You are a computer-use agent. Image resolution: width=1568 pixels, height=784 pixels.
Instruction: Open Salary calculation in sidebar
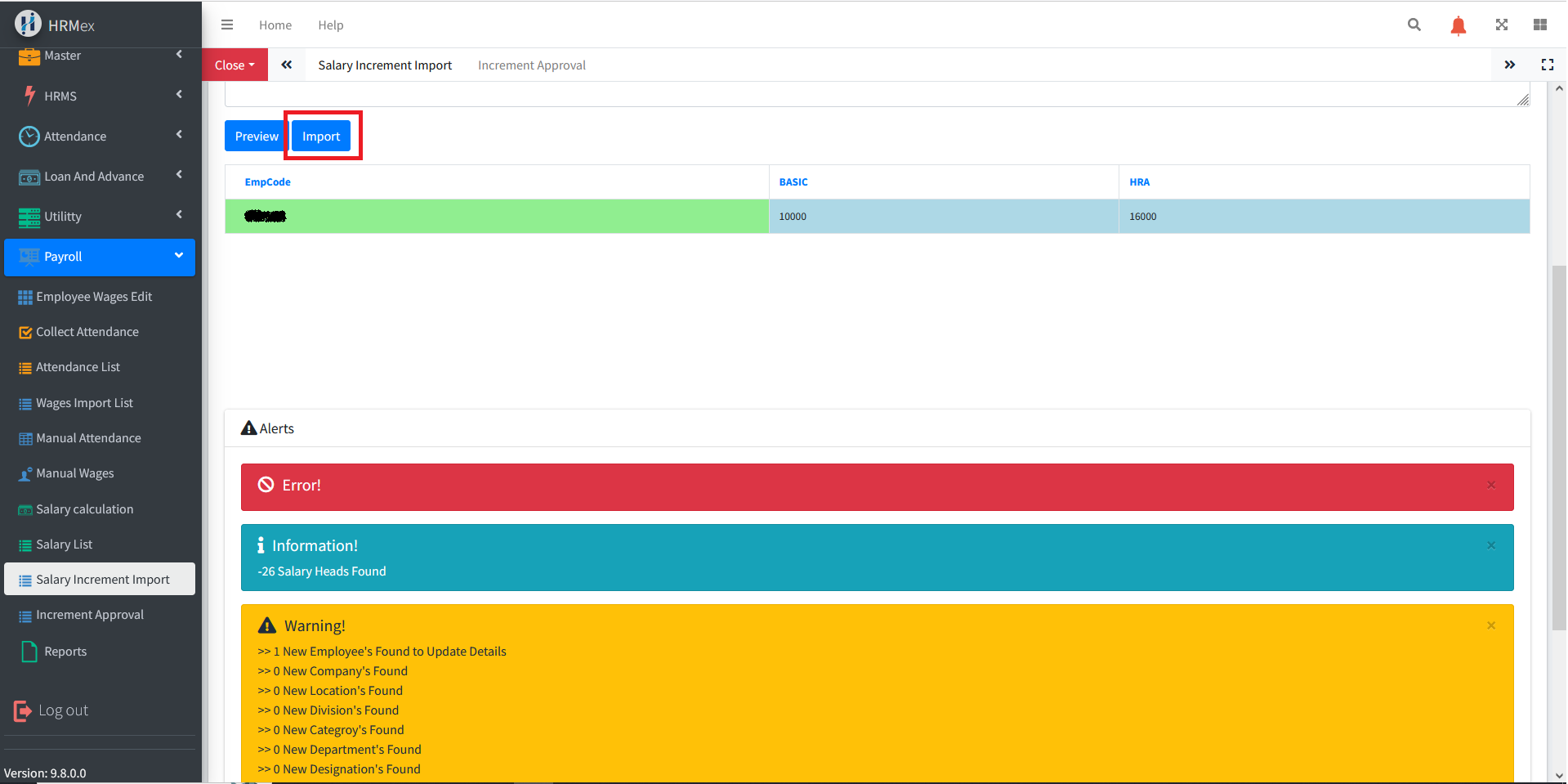click(x=84, y=509)
